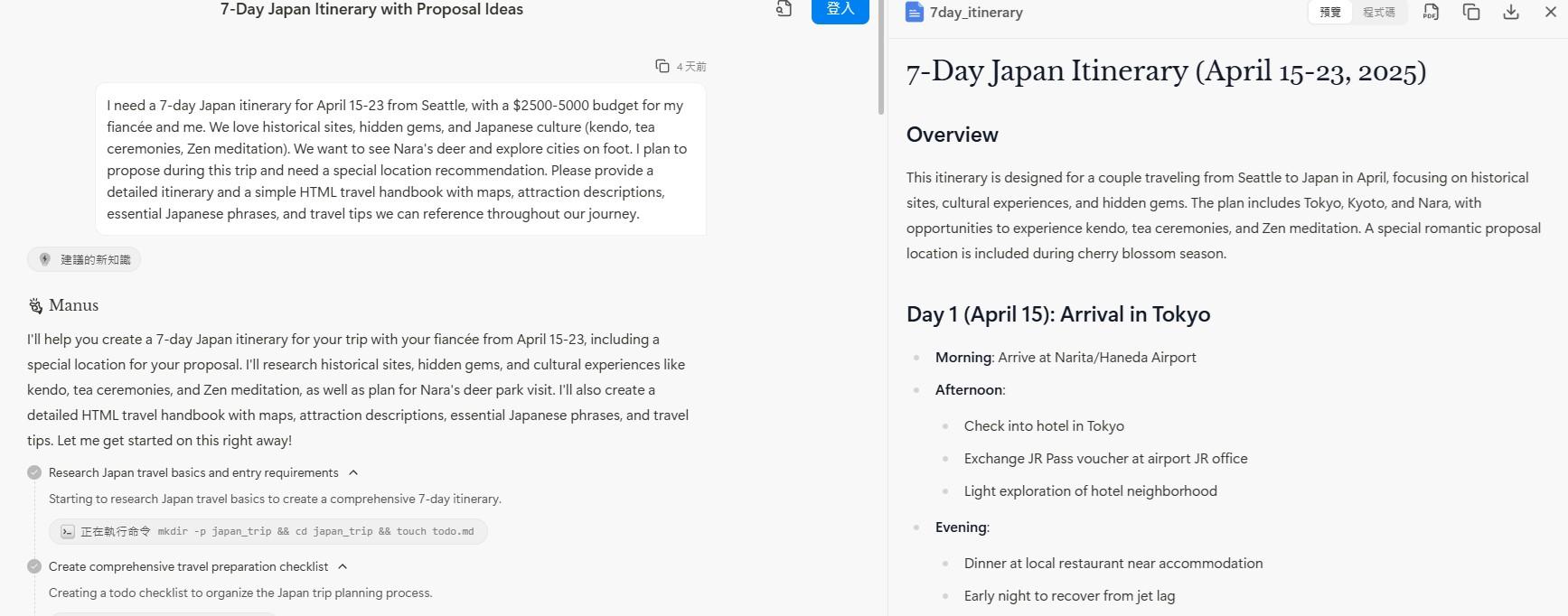Click the Evening label in Day 1

961,527
